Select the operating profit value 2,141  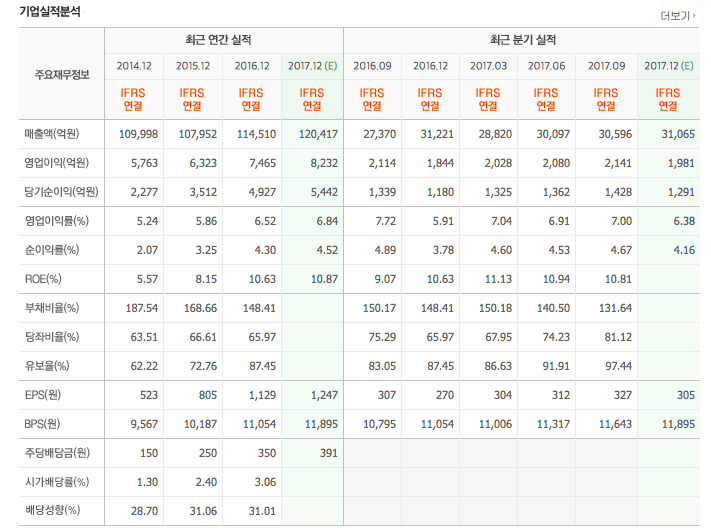(x=618, y=163)
